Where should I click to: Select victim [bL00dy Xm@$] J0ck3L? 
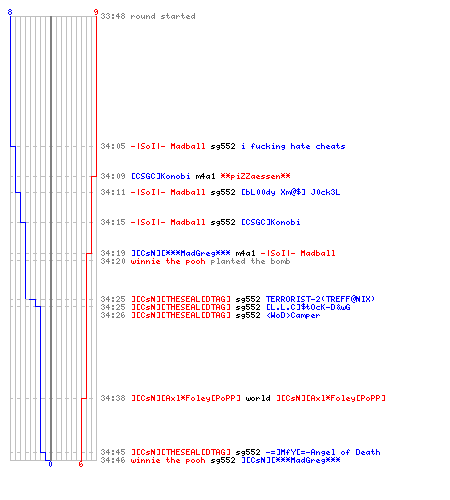tap(291, 192)
